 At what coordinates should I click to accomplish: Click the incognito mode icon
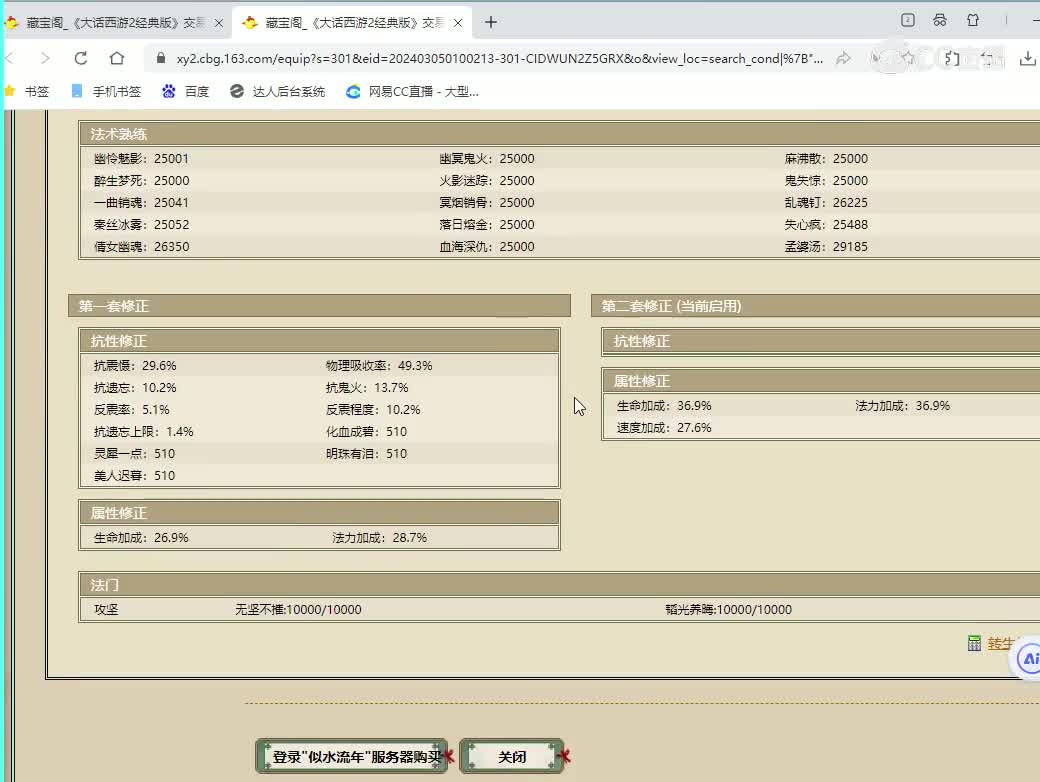(940, 20)
